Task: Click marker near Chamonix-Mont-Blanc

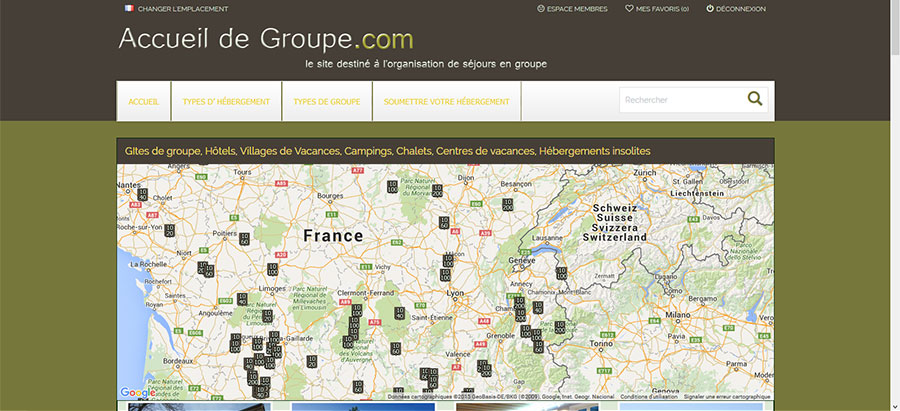Action: 538,308
